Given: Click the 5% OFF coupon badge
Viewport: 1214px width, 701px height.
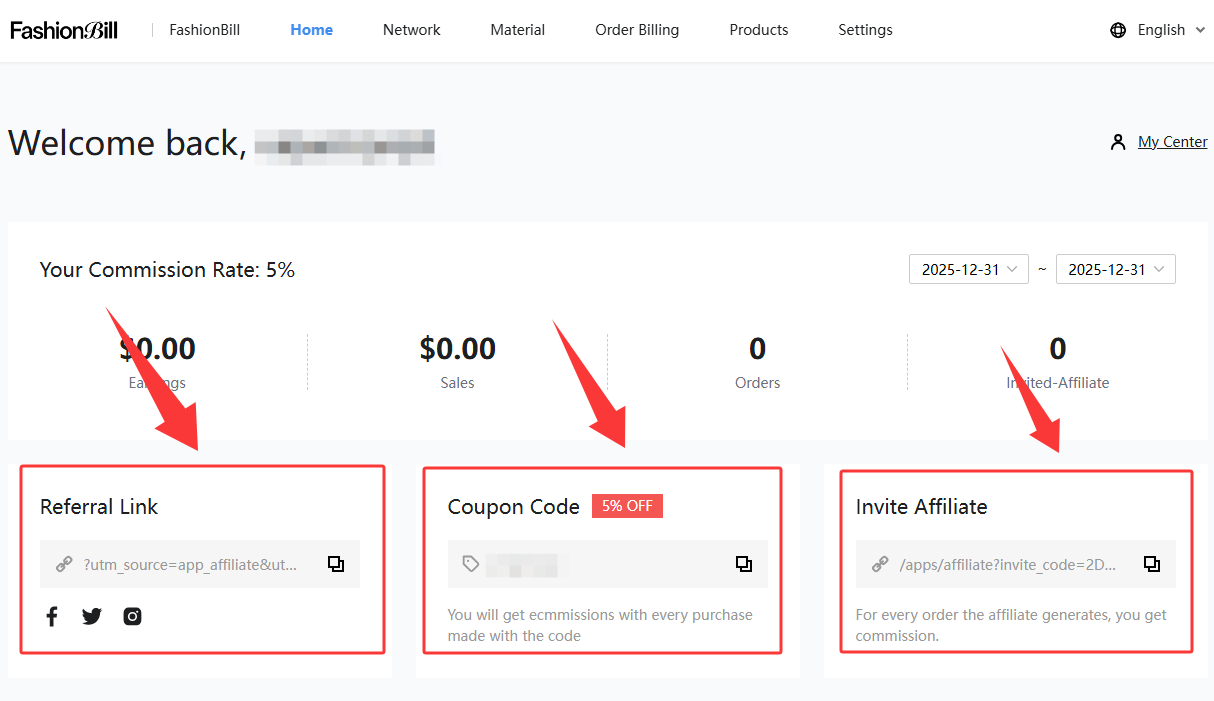Looking at the screenshot, I should 627,506.
